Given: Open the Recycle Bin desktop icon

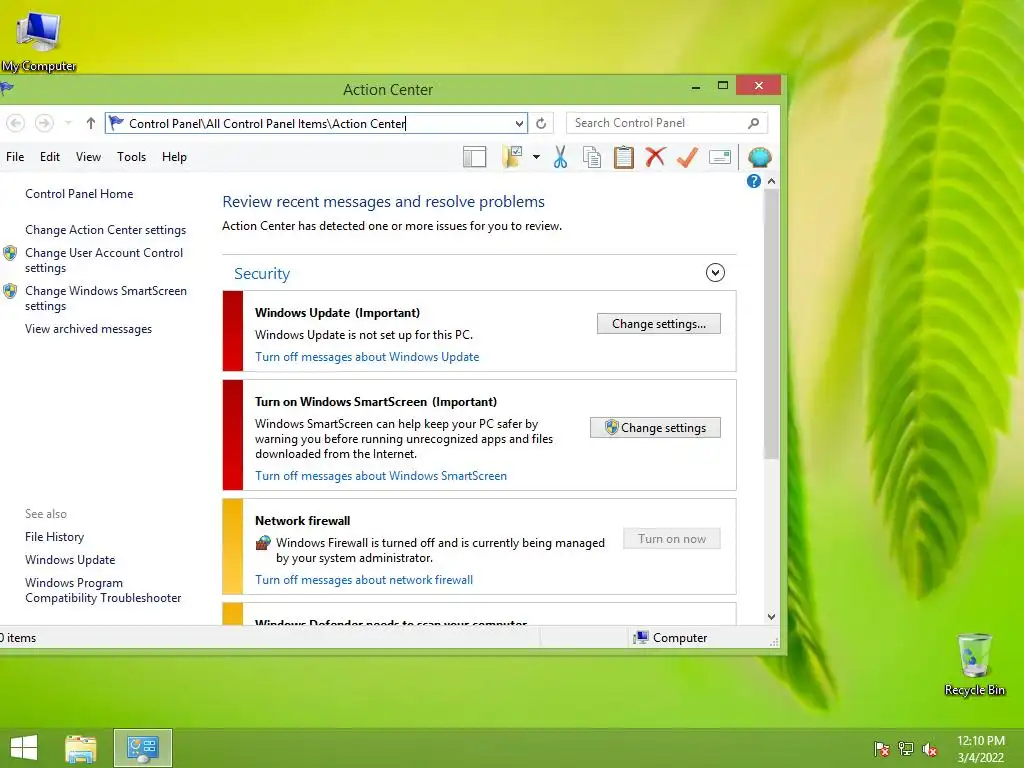Looking at the screenshot, I should (x=974, y=664).
